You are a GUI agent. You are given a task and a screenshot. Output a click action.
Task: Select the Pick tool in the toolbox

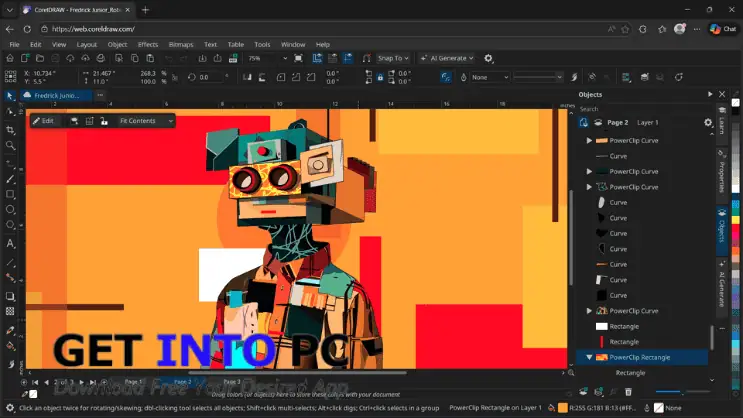point(10,95)
